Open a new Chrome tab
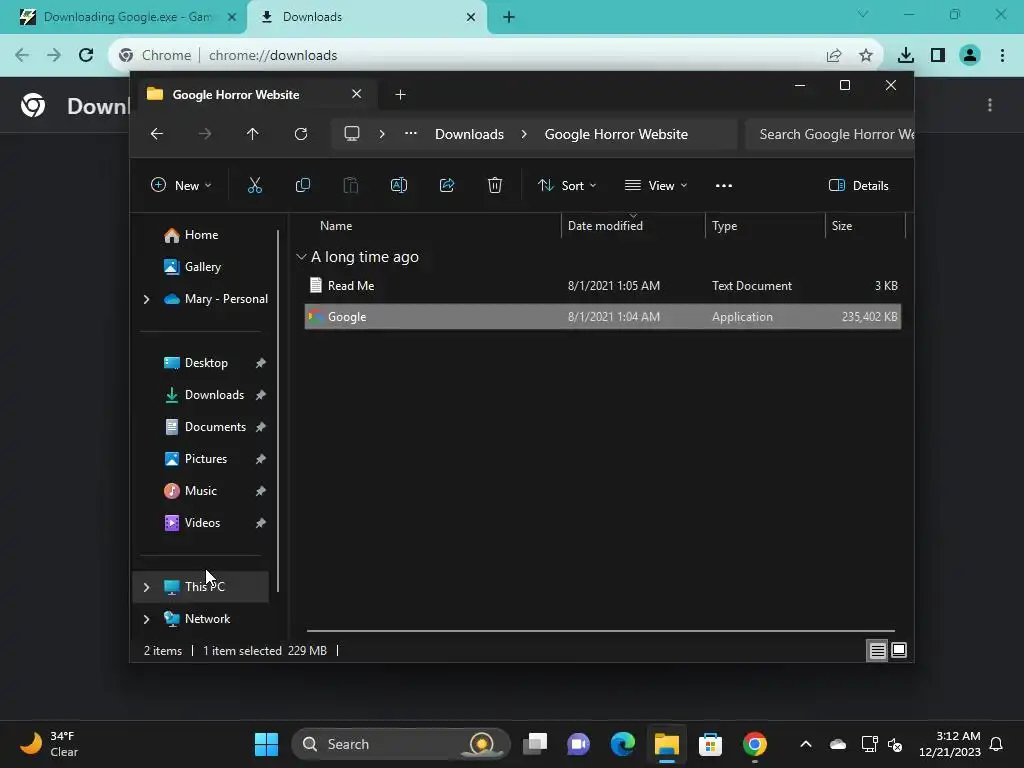 pos(509,17)
